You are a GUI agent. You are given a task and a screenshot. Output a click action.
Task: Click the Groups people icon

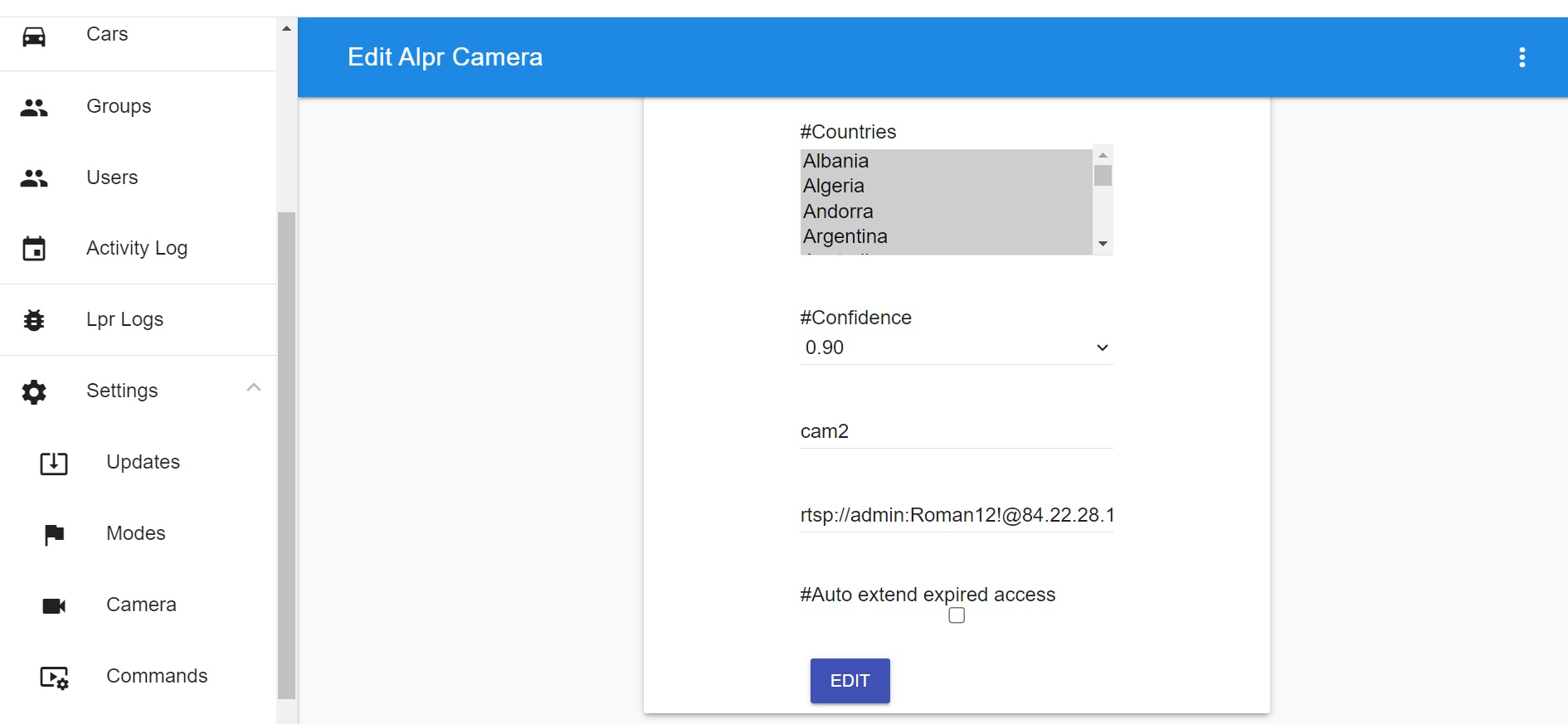(x=34, y=108)
